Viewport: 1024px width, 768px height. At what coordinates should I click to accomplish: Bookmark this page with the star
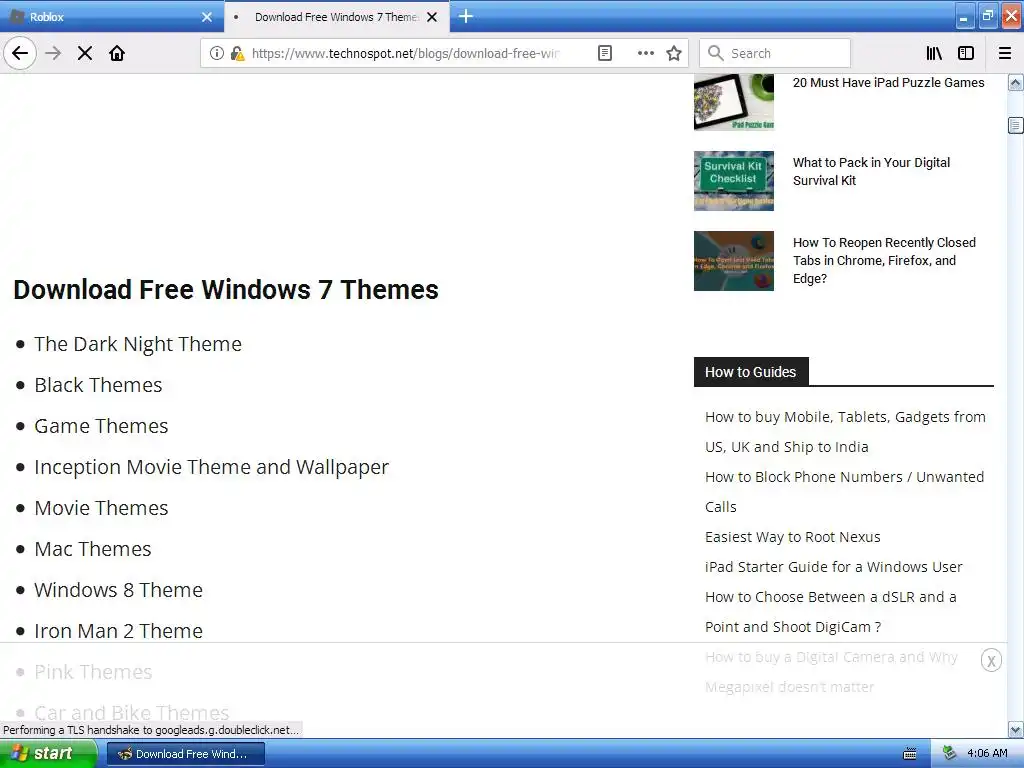pos(674,53)
